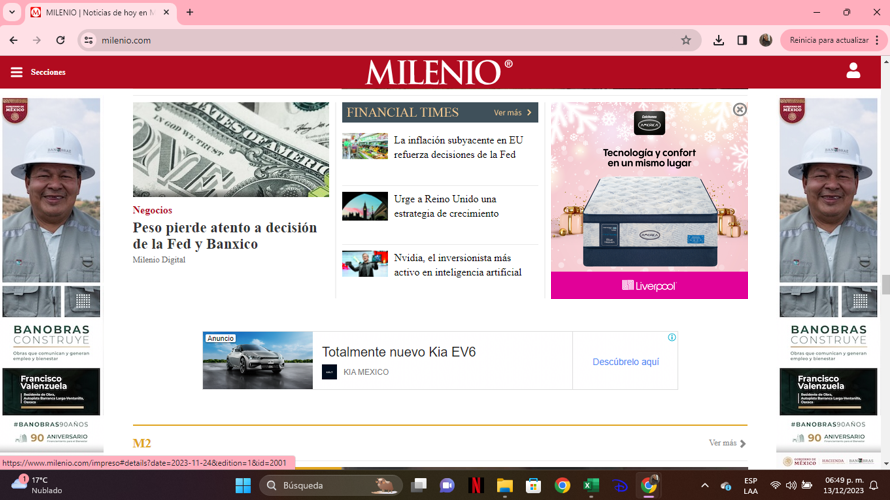890x500 pixels.
Task: Click Descúbrelo aquí in Kia ad
Action: pos(625,362)
